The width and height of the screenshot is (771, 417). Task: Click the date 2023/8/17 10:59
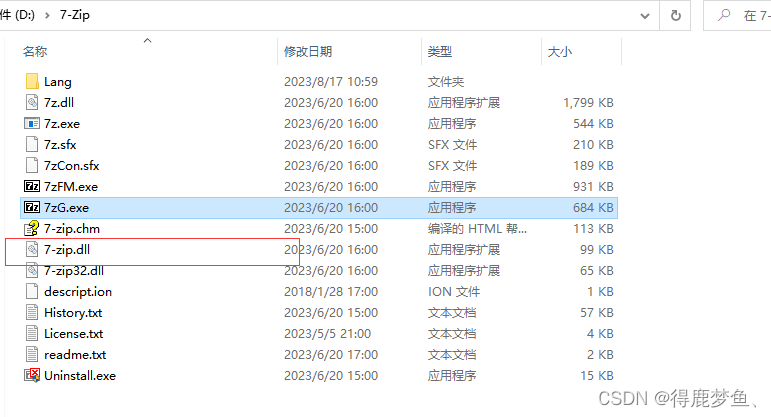331,82
